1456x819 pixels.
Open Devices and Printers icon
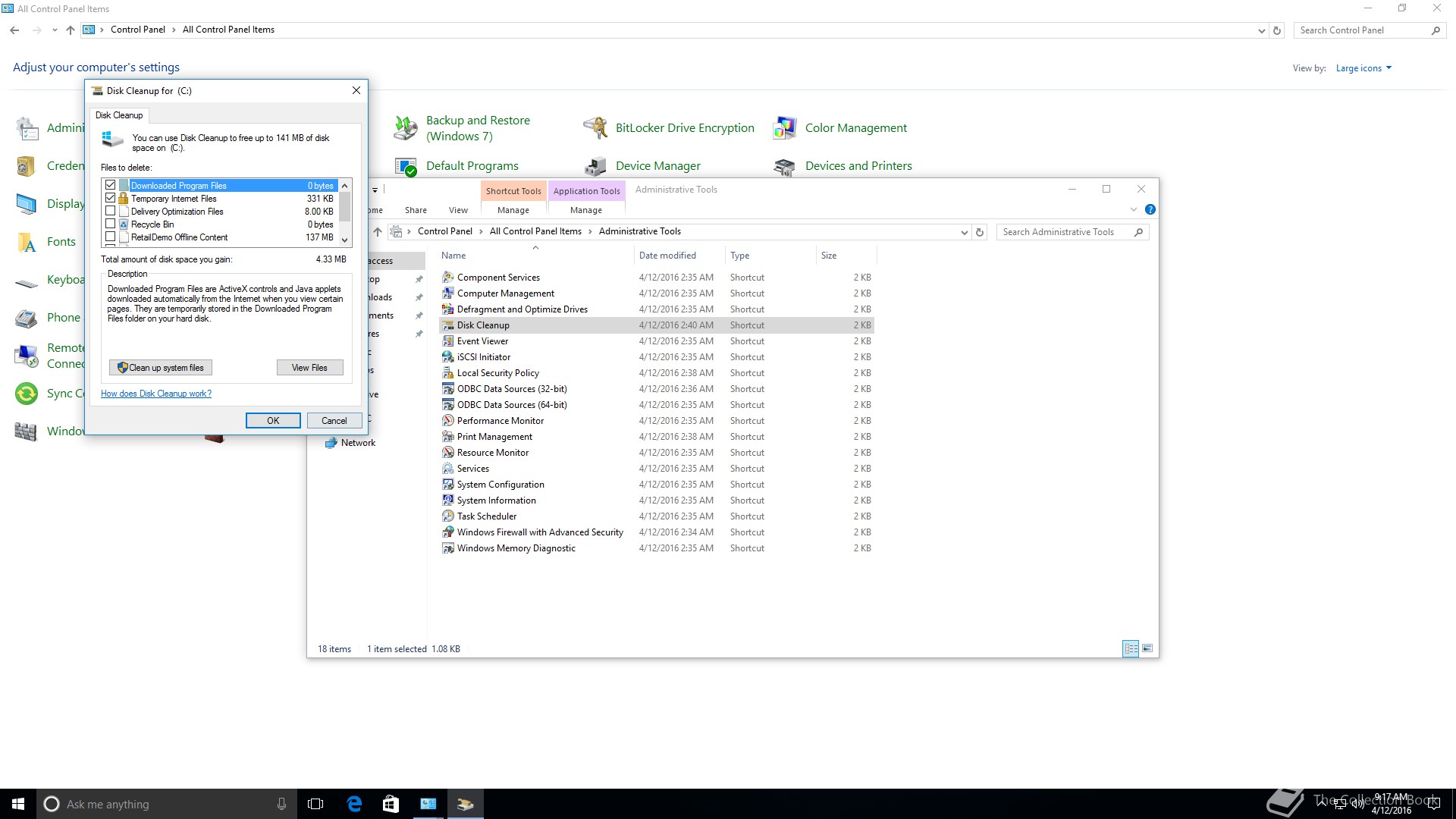[785, 167]
